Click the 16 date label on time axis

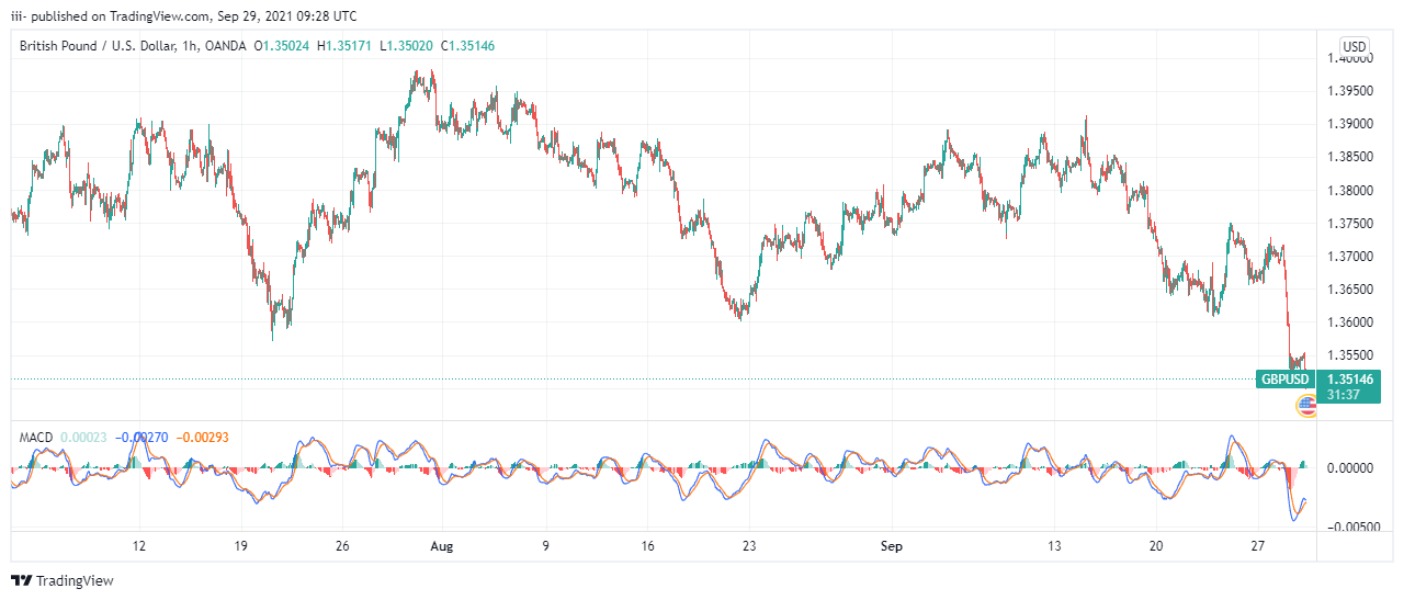[647, 546]
